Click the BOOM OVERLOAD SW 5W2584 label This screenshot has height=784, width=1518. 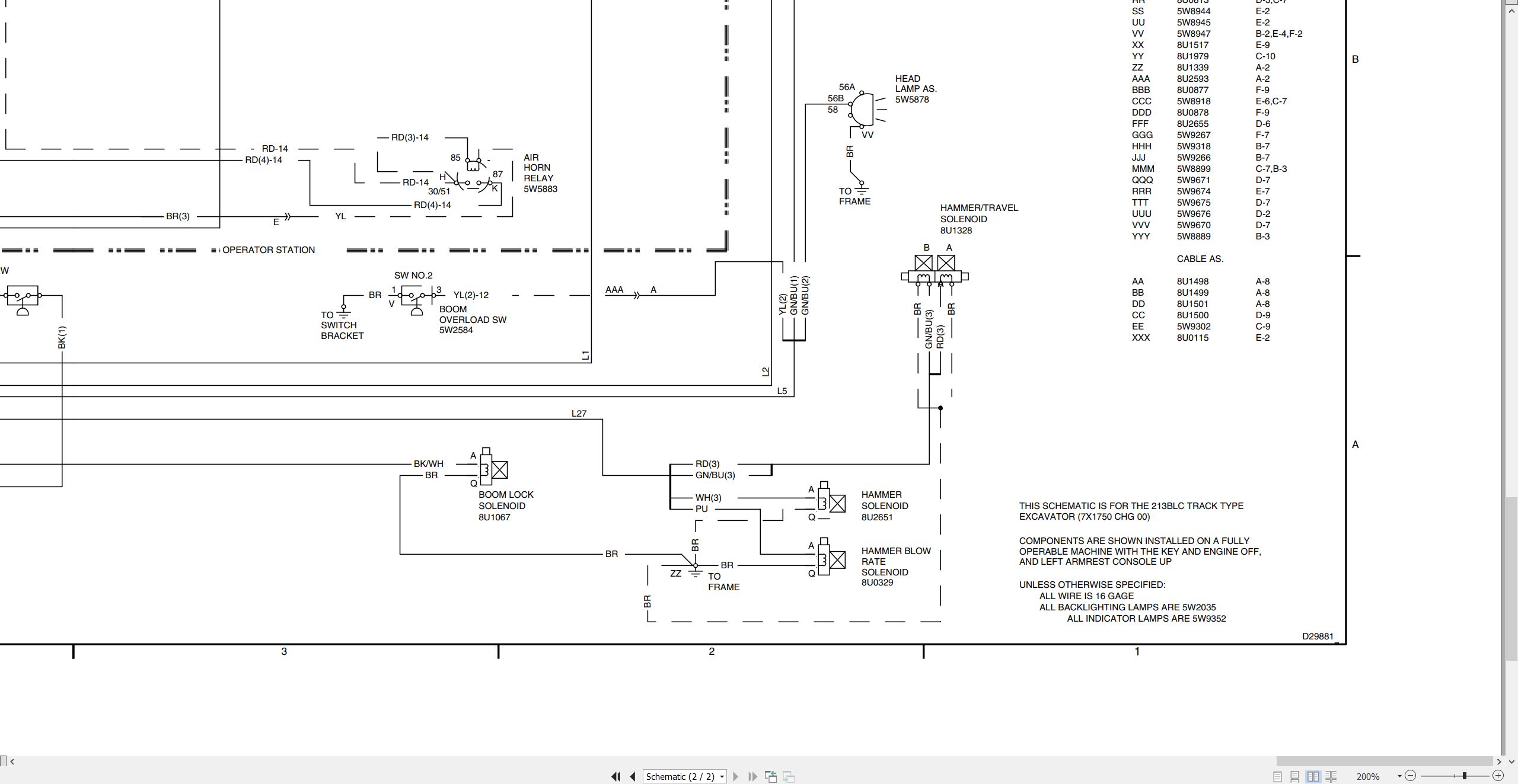473,319
